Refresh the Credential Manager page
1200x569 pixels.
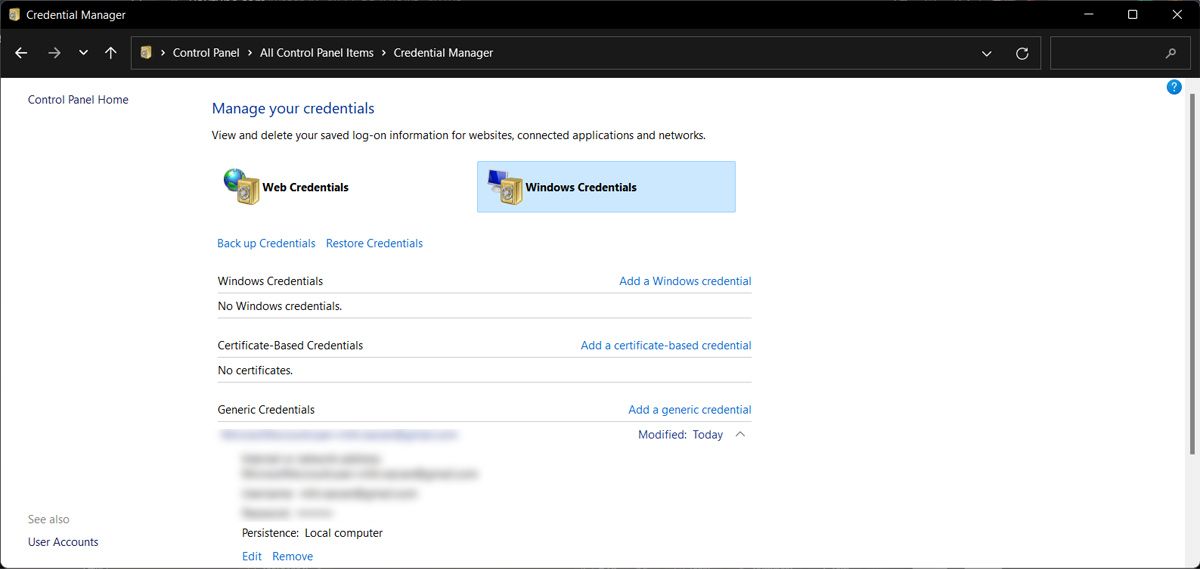[x=1022, y=53]
